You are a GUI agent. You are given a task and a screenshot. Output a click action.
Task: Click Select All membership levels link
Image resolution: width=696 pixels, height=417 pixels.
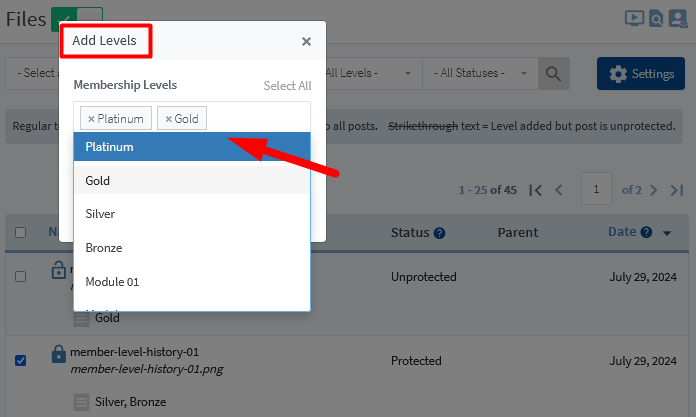point(287,86)
